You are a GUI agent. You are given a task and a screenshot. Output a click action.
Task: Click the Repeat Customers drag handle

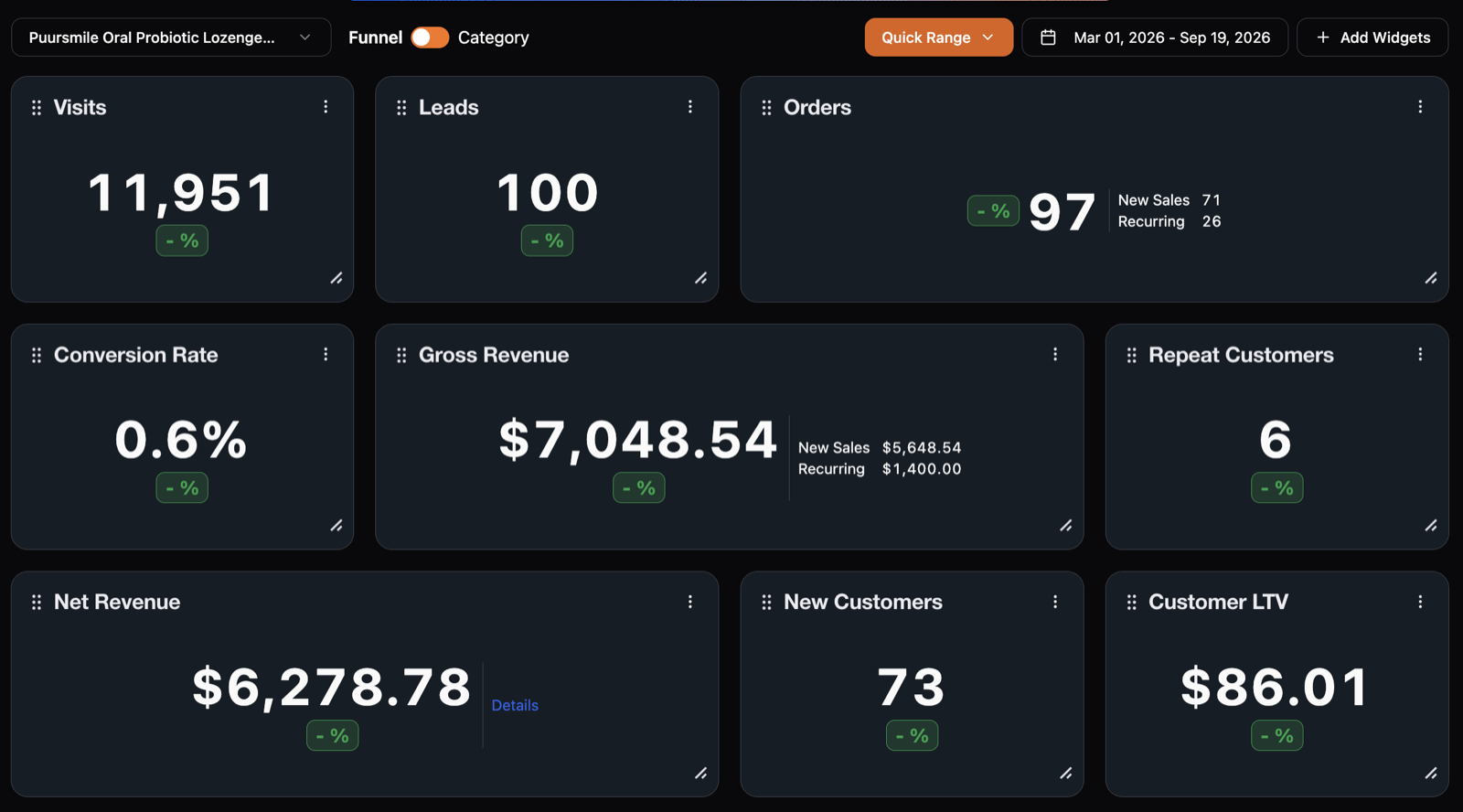[1131, 355]
